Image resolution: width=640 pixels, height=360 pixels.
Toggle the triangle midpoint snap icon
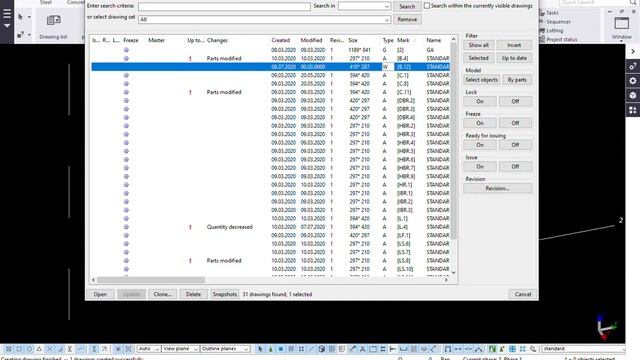tap(39, 349)
